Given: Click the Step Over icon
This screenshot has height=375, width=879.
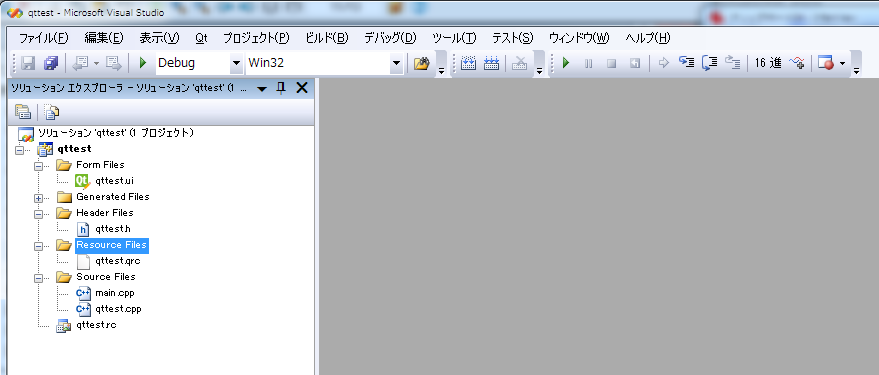Looking at the screenshot, I should coord(710,63).
